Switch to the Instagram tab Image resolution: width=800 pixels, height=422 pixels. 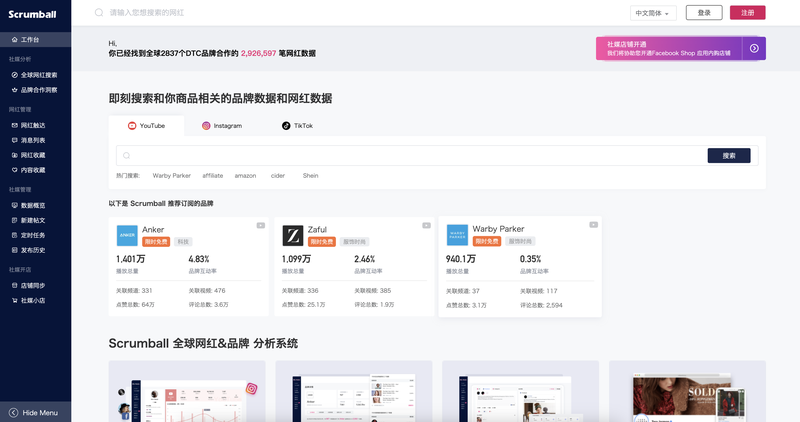tap(222, 126)
